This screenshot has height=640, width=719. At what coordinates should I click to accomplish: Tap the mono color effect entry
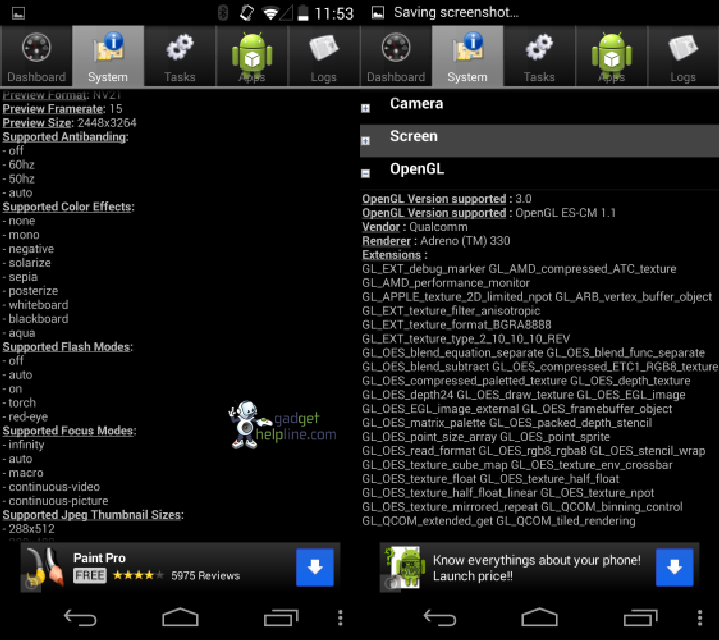(21, 235)
